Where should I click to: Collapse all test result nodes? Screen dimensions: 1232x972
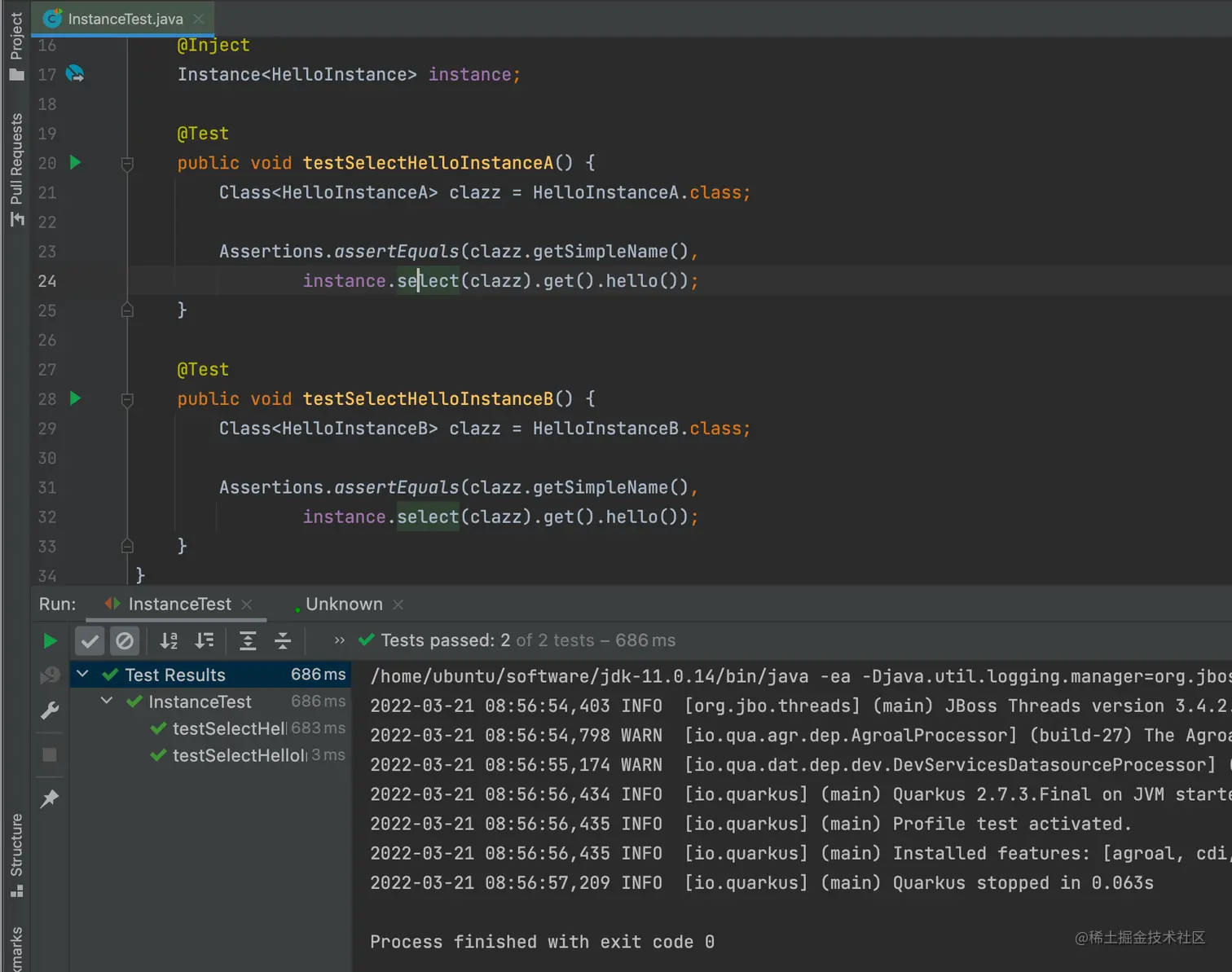(x=283, y=641)
